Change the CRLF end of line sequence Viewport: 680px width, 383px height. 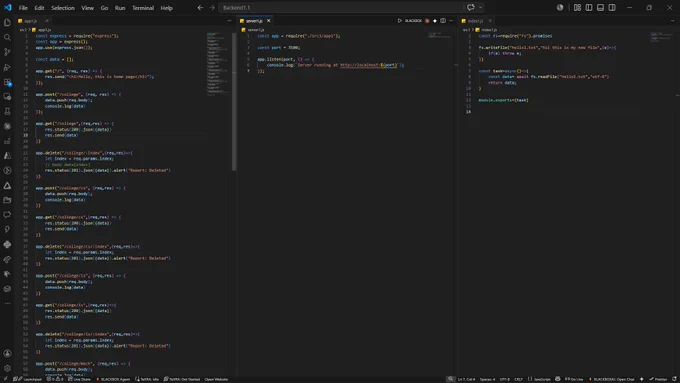[x=519, y=379]
